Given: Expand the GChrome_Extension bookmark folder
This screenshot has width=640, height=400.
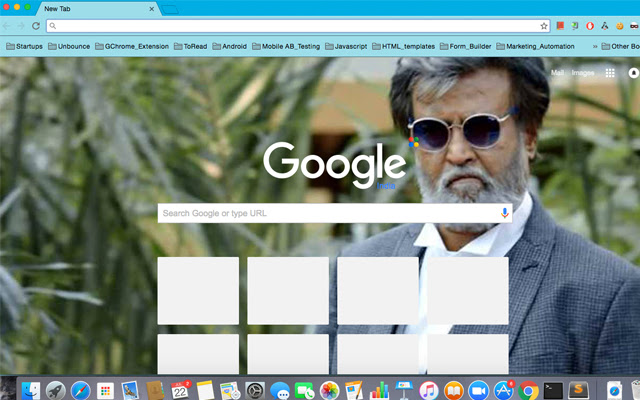Looking at the screenshot, I should click(x=132, y=47).
